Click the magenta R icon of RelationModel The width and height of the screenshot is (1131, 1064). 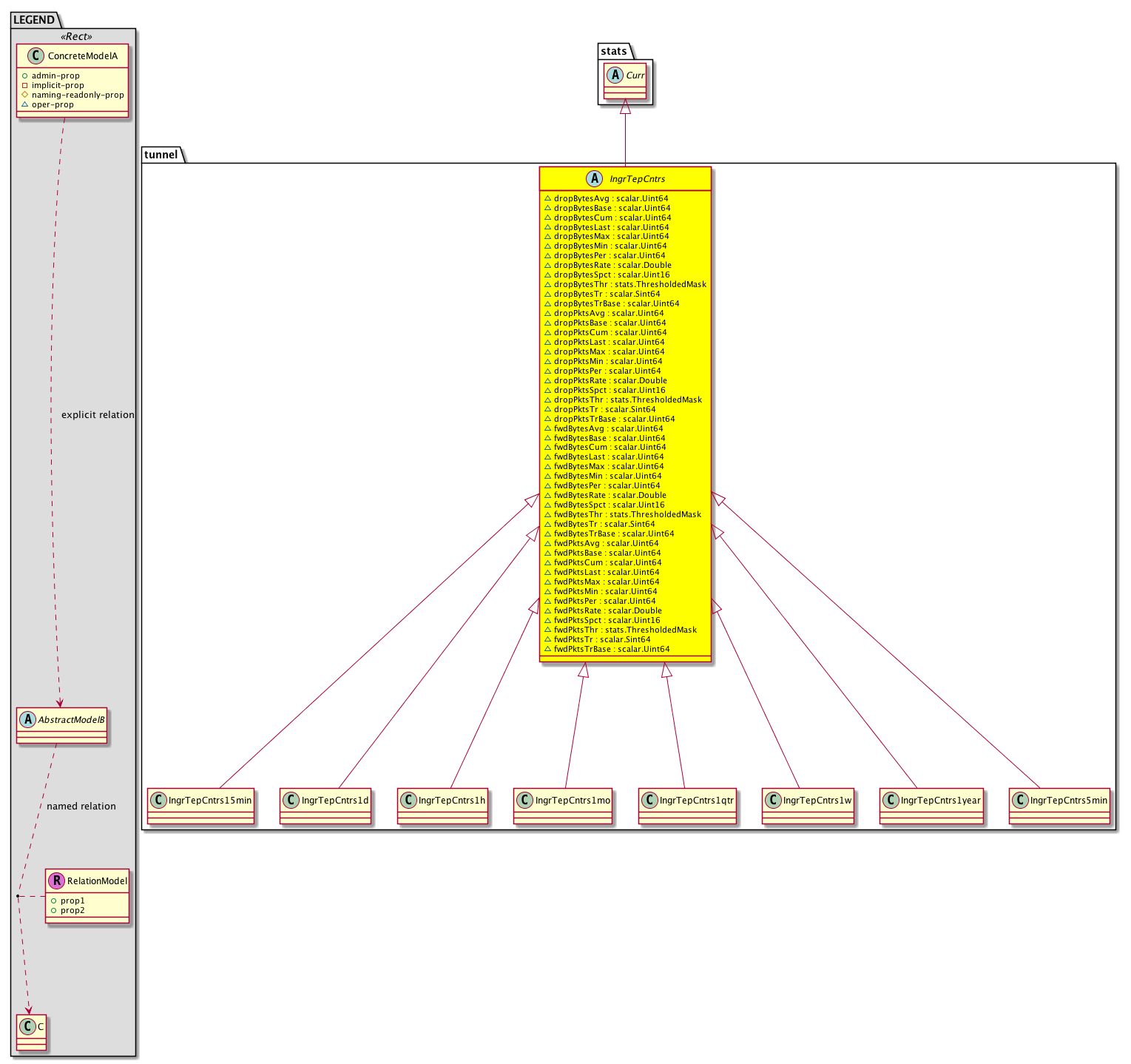(x=57, y=881)
